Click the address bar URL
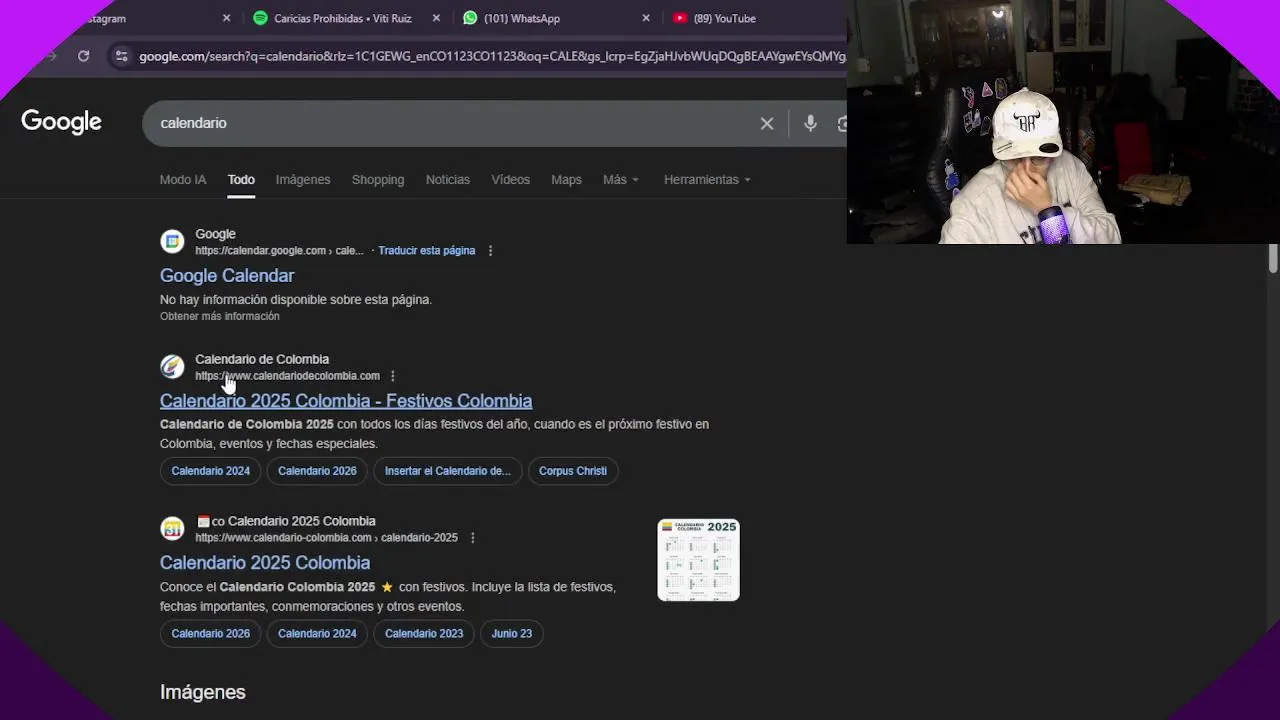The height and width of the screenshot is (720, 1280). pos(492,56)
